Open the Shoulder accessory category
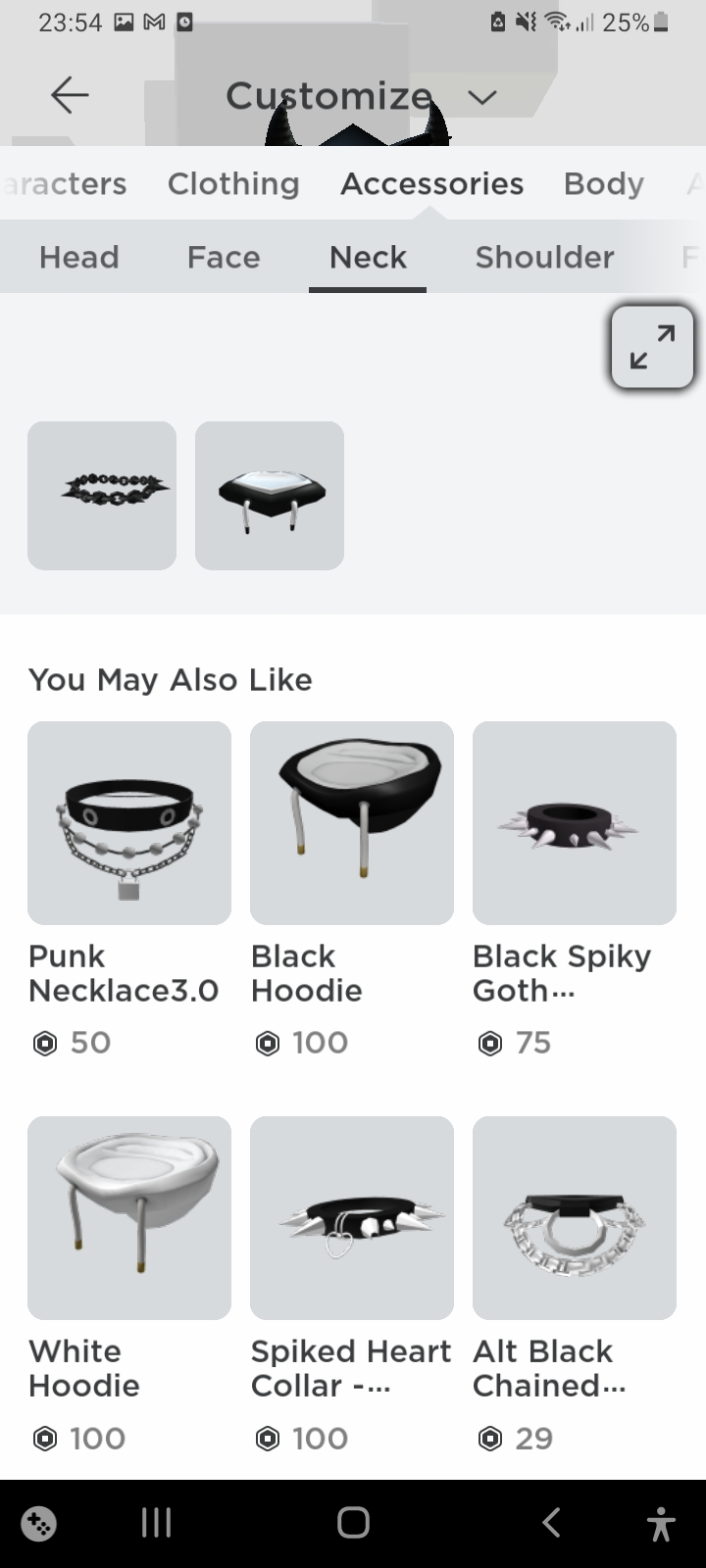706x1568 pixels. [x=544, y=257]
